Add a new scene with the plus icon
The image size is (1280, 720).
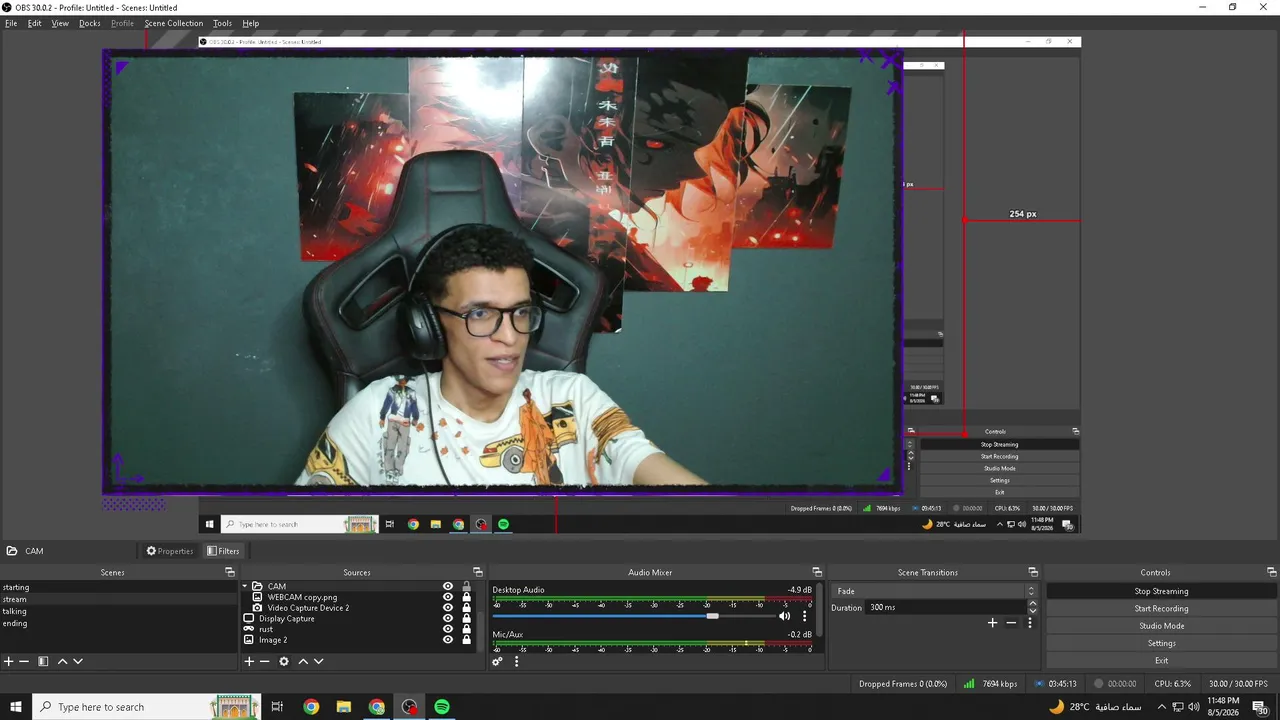[9, 661]
